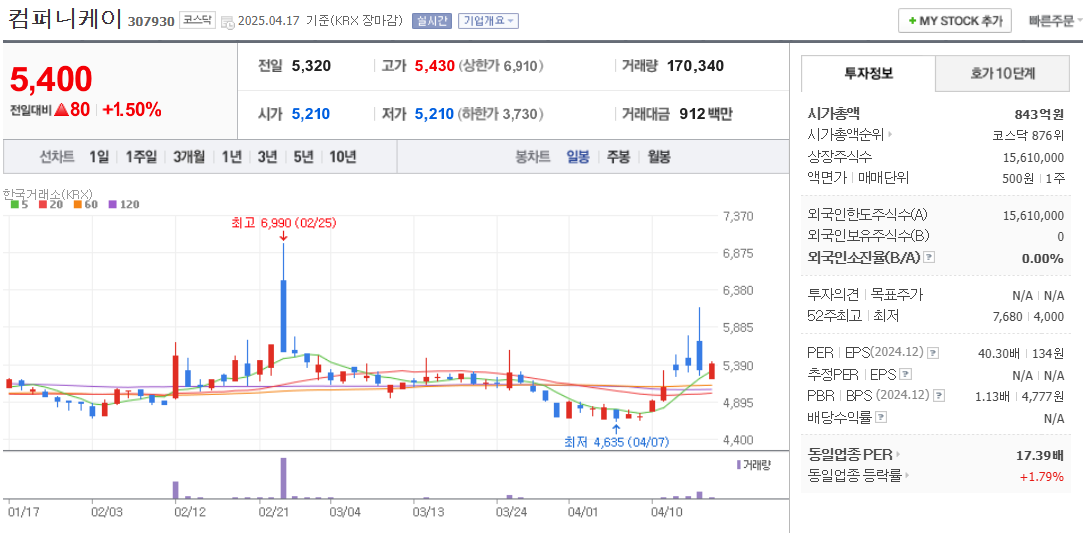Viewport: 1090px width, 533px height.
Task: Click the 한국거래소(KRX) chart label
Action: pos(47,193)
